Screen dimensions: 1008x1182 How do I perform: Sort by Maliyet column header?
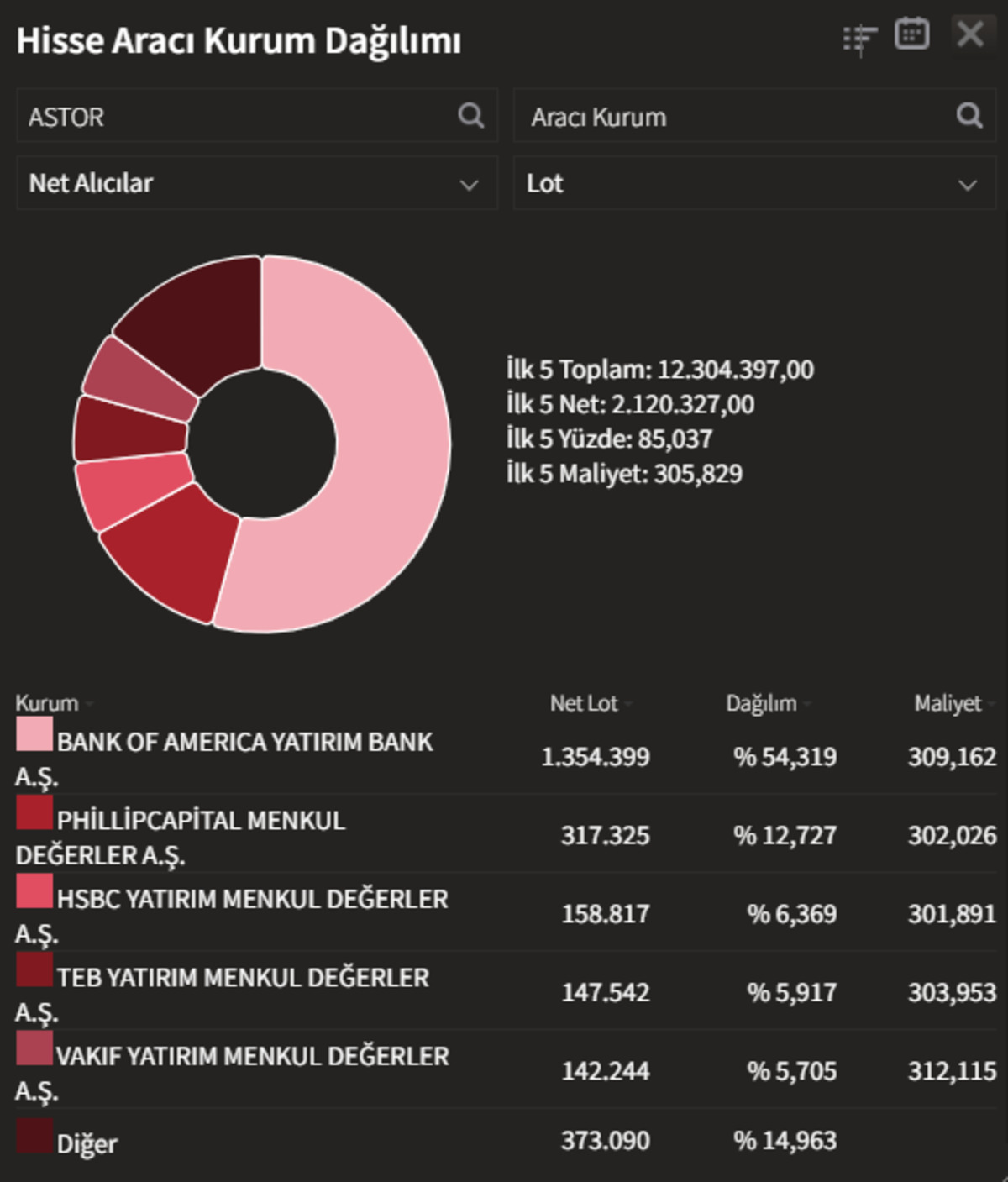(x=948, y=703)
